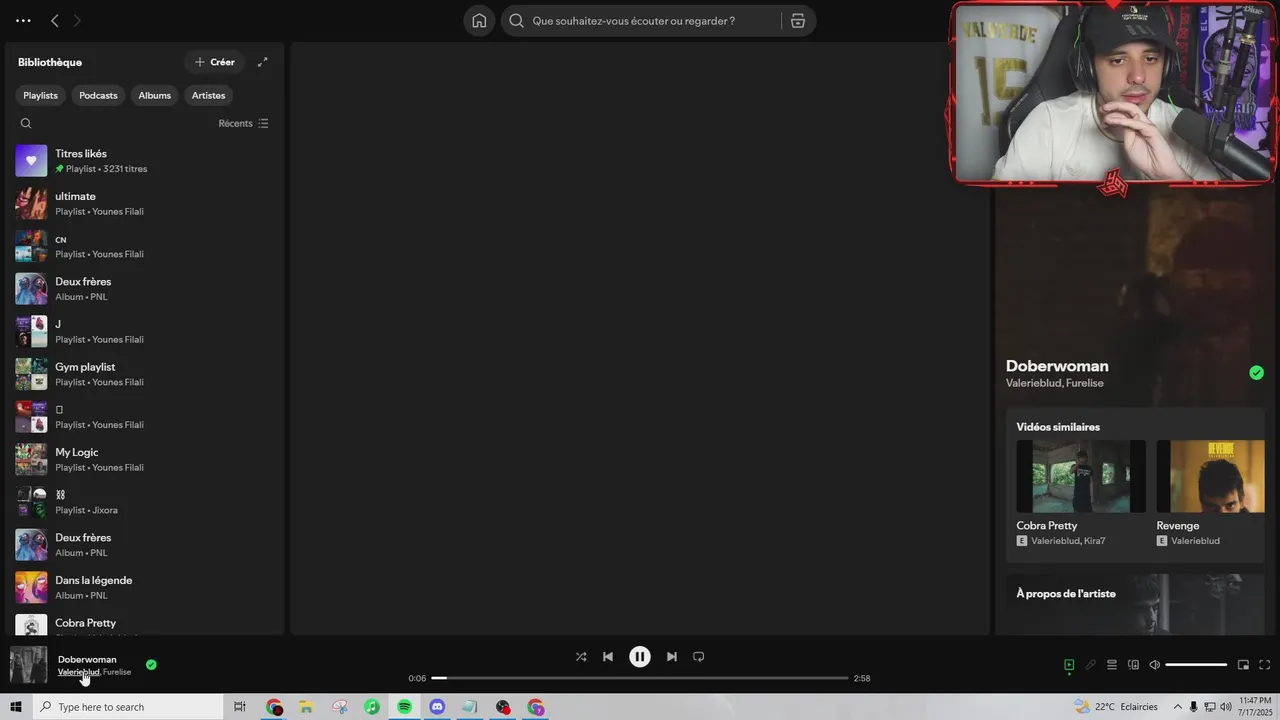1280x720 pixels.
Task: Open the Connect to a device icon
Action: point(1133,665)
